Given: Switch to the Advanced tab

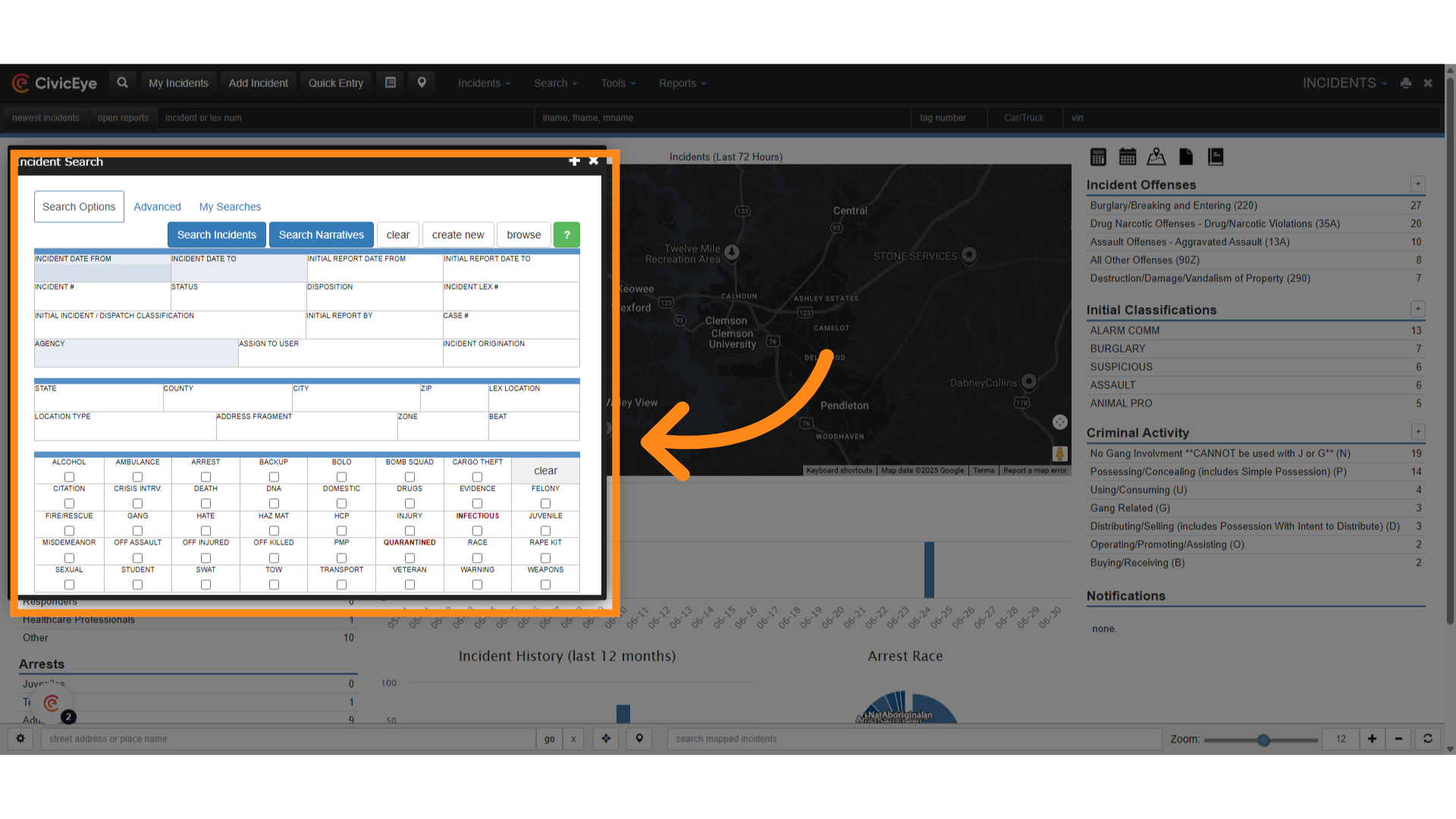Looking at the screenshot, I should [x=157, y=207].
